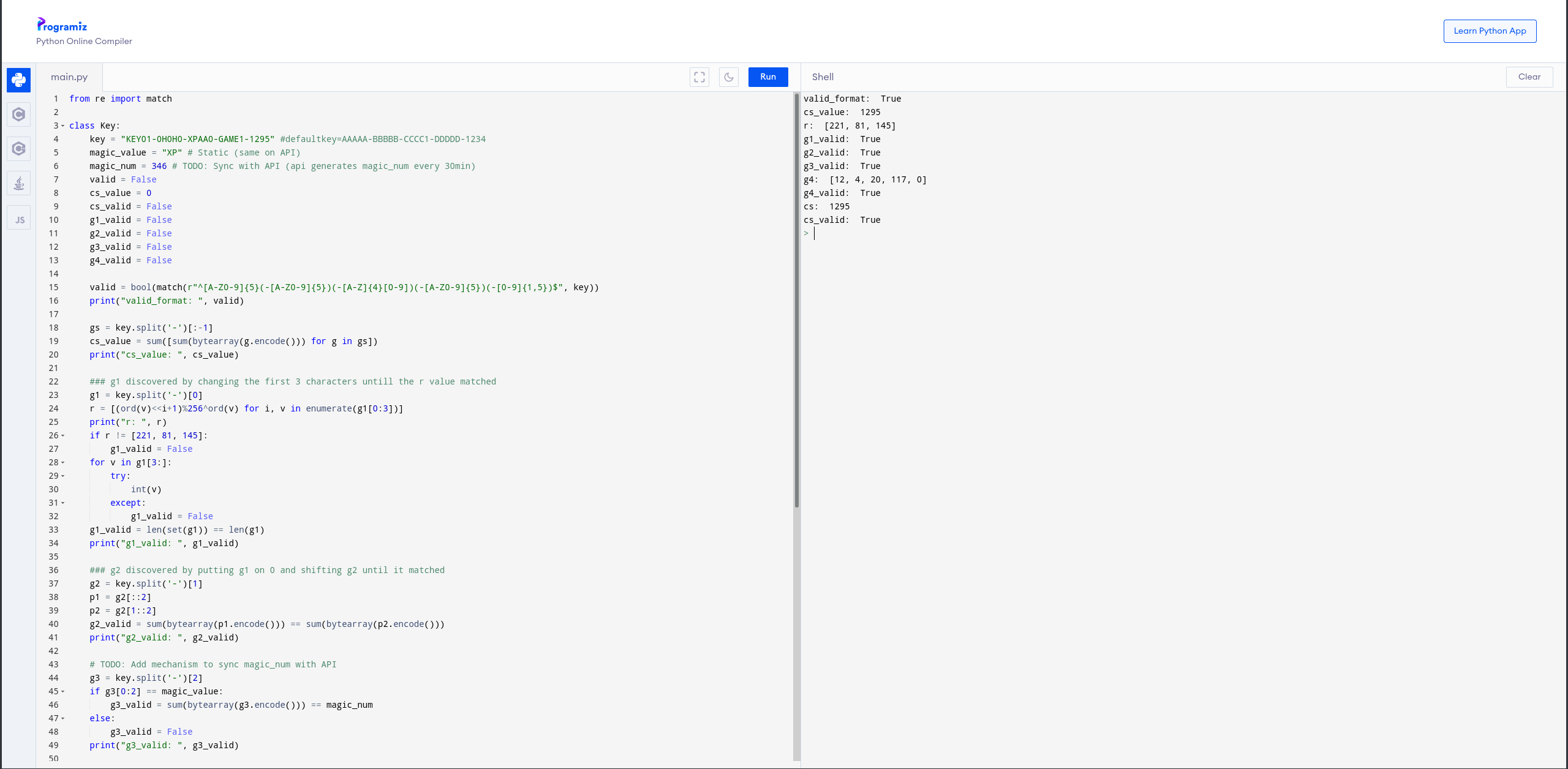Switch to the C compiler icon

(x=19, y=114)
